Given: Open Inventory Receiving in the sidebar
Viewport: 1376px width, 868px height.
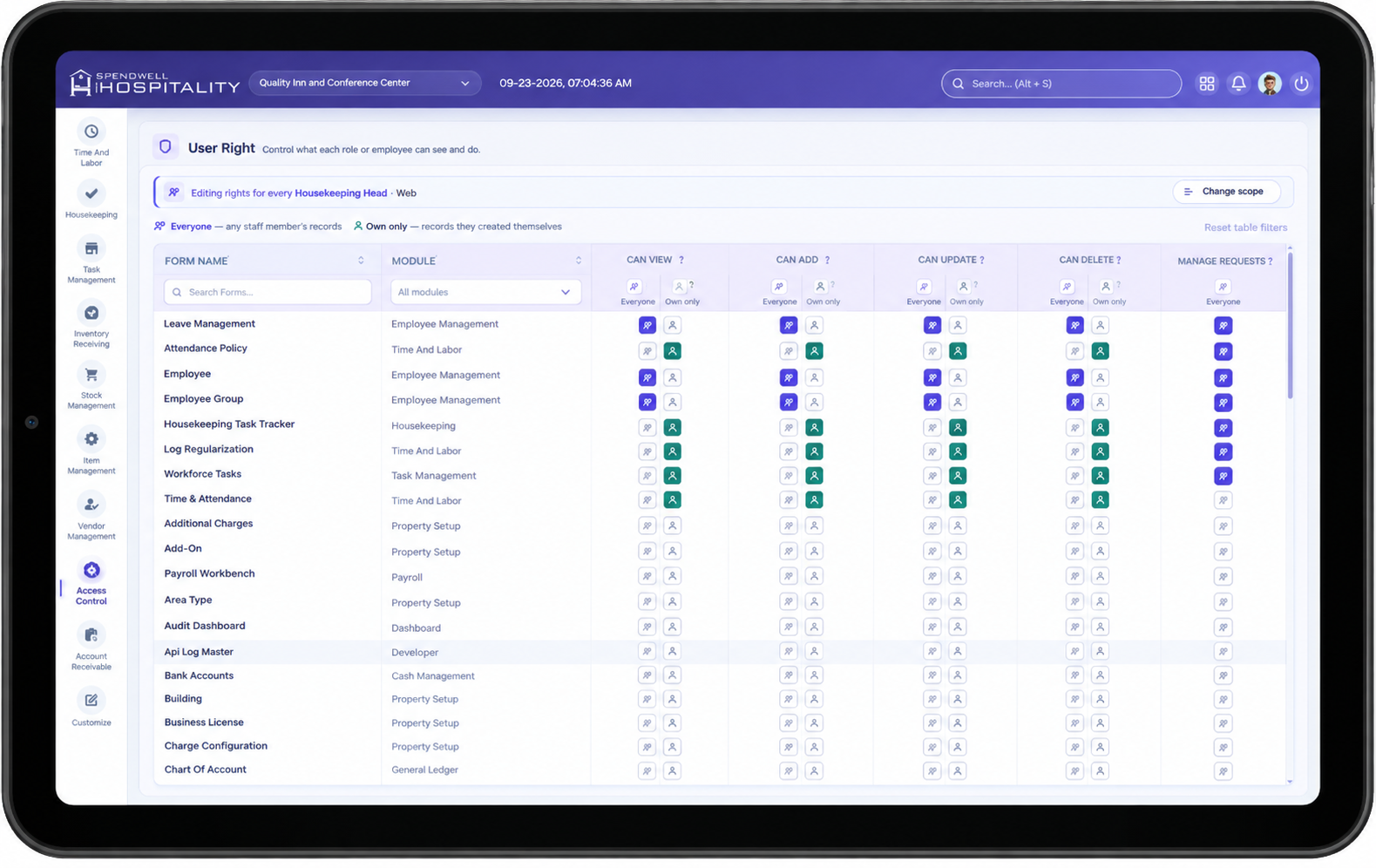Looking at the screenshot, I should click(92, 324).
